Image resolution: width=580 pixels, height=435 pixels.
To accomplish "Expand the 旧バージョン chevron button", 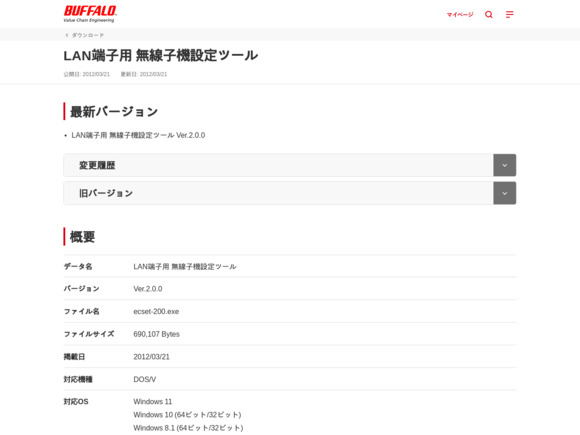I will pyautogui.click(x=505, y=193).
